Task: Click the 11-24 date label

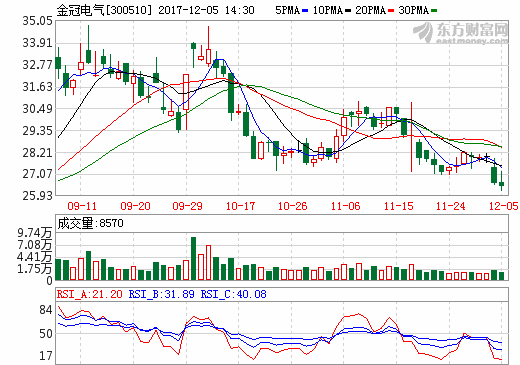Action: [451, 206]
